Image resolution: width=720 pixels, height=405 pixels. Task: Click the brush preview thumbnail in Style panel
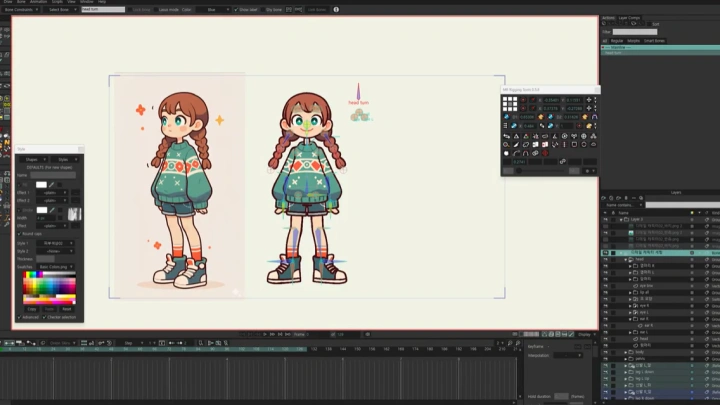point(74,213)
